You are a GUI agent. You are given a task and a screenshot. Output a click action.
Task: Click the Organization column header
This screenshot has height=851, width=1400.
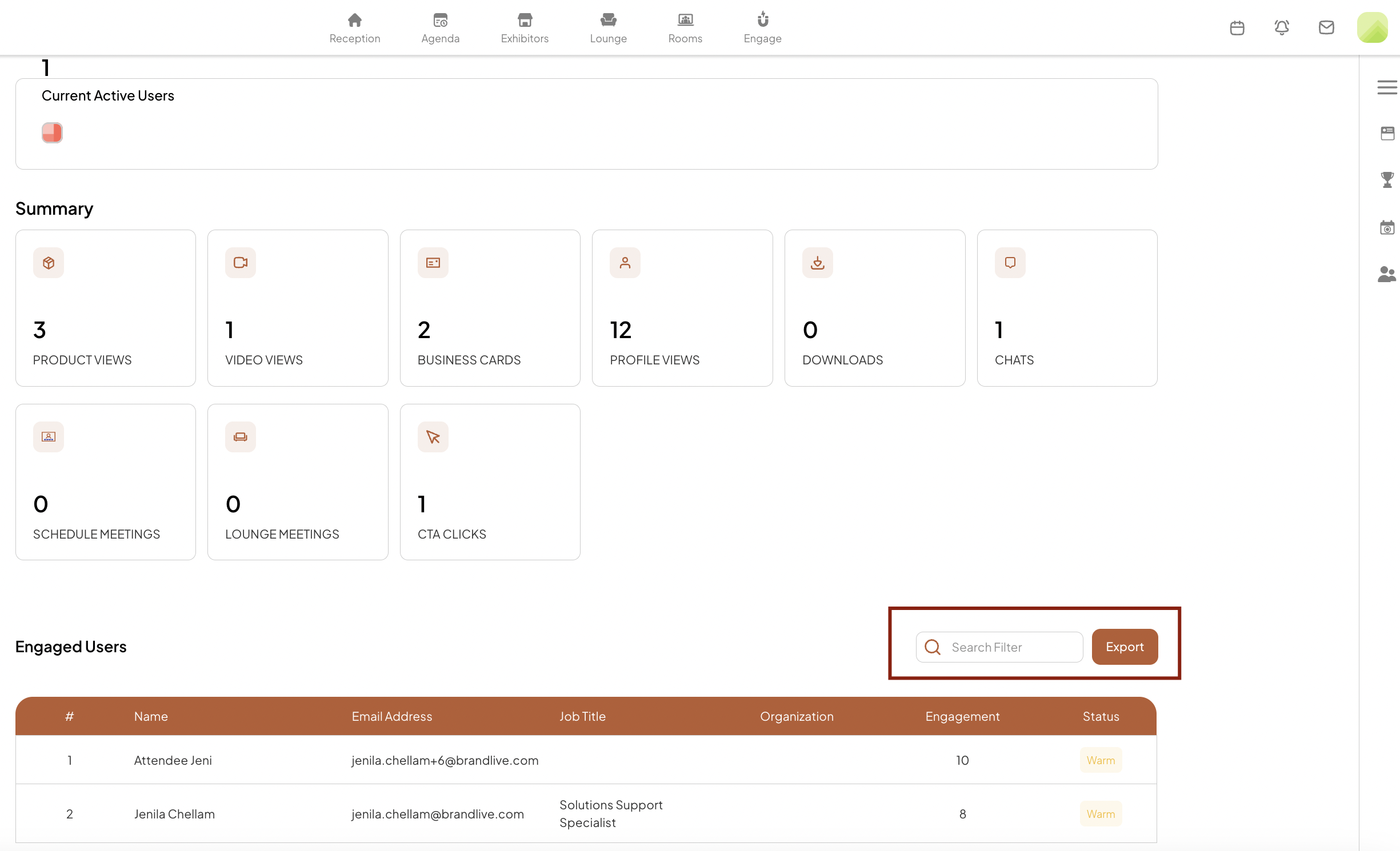797,716
